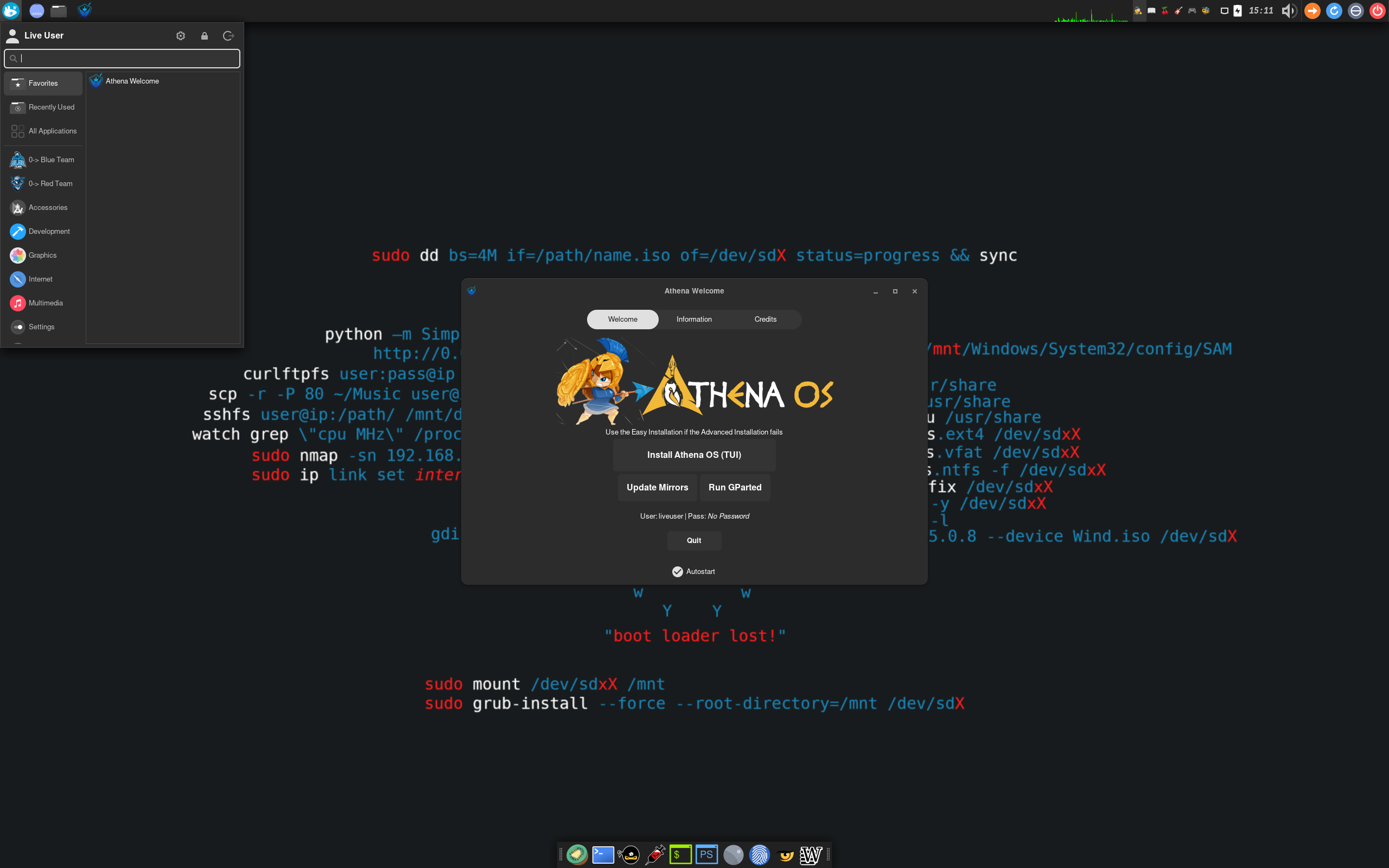The height and width of the screenshot is (868, 1389).
Task: Focus the application menu search field
Action: coord(122,58)
